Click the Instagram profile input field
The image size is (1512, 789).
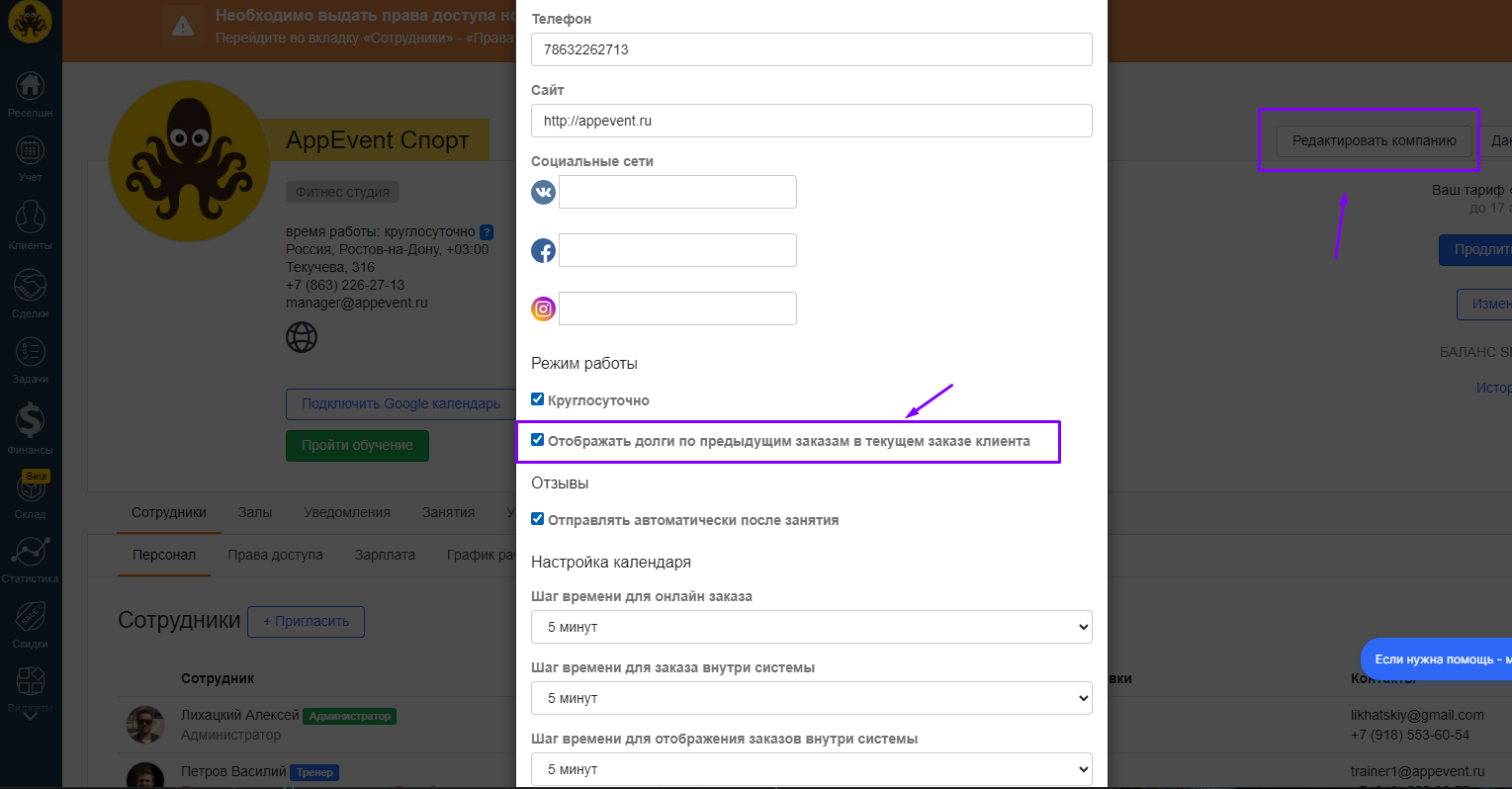tap(677, 308)
